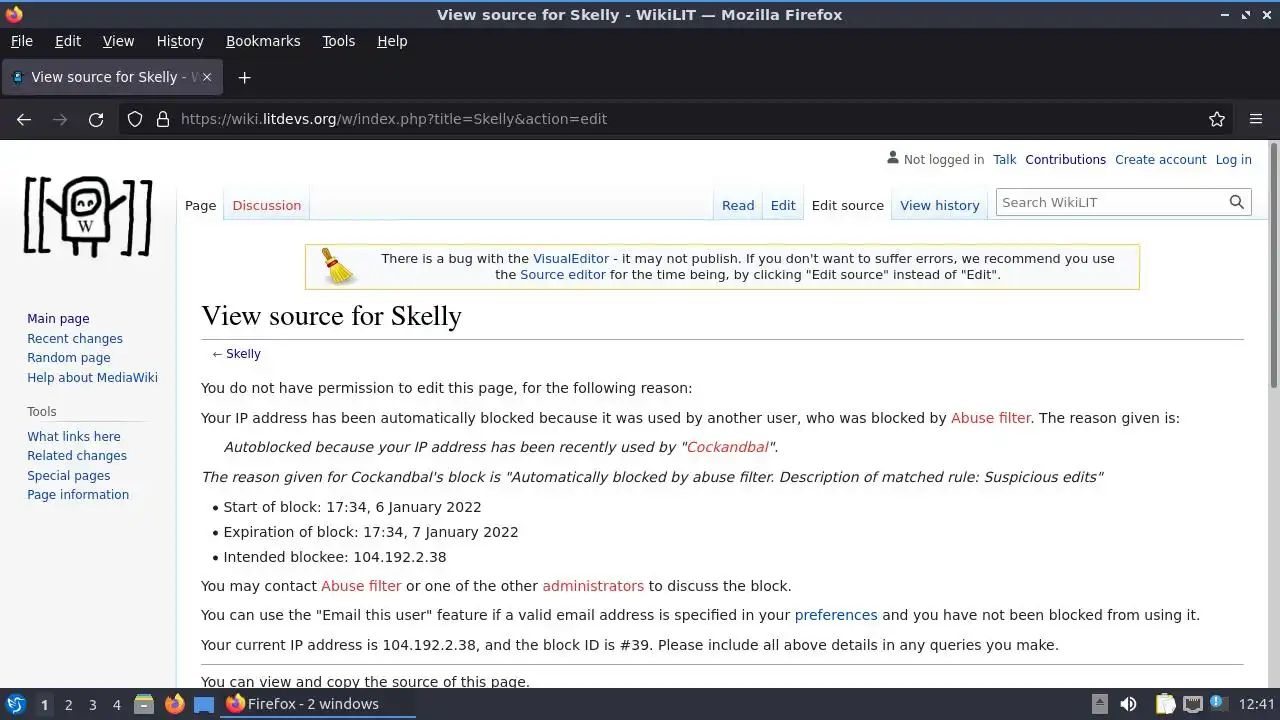1280x720 pixels.
Task: Go to Main page in sidebar
Action: tap(58, 318)
